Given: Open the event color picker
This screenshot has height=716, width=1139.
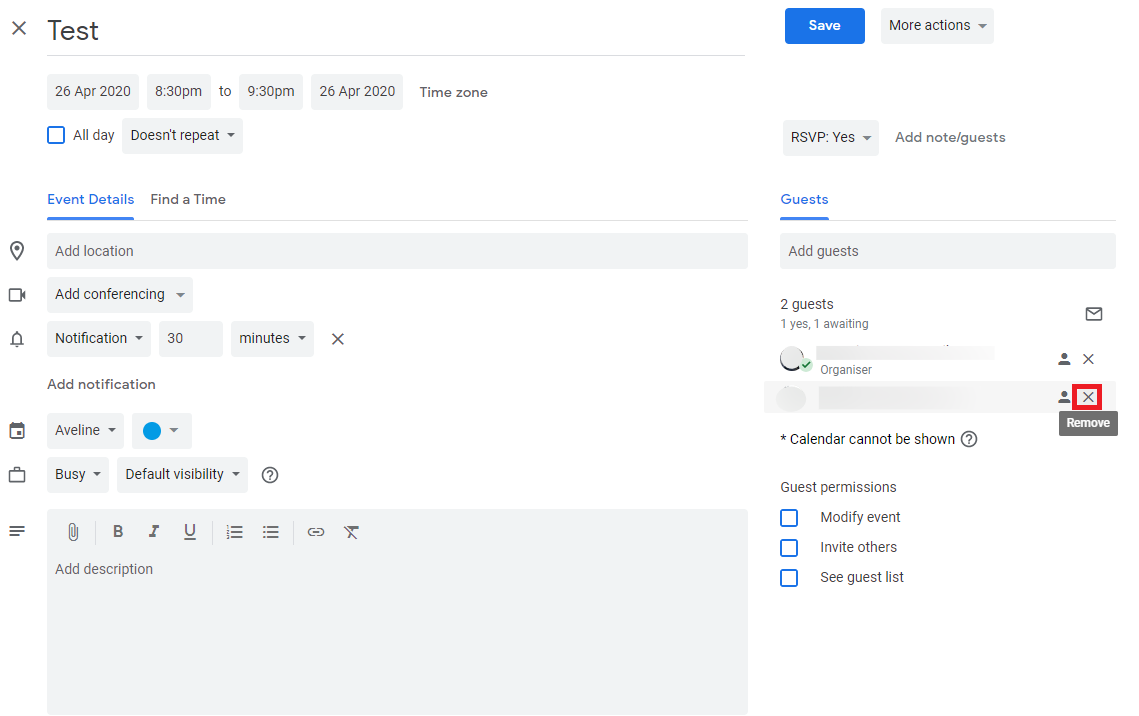Looking at the screenshot, I should click(161, 430).
